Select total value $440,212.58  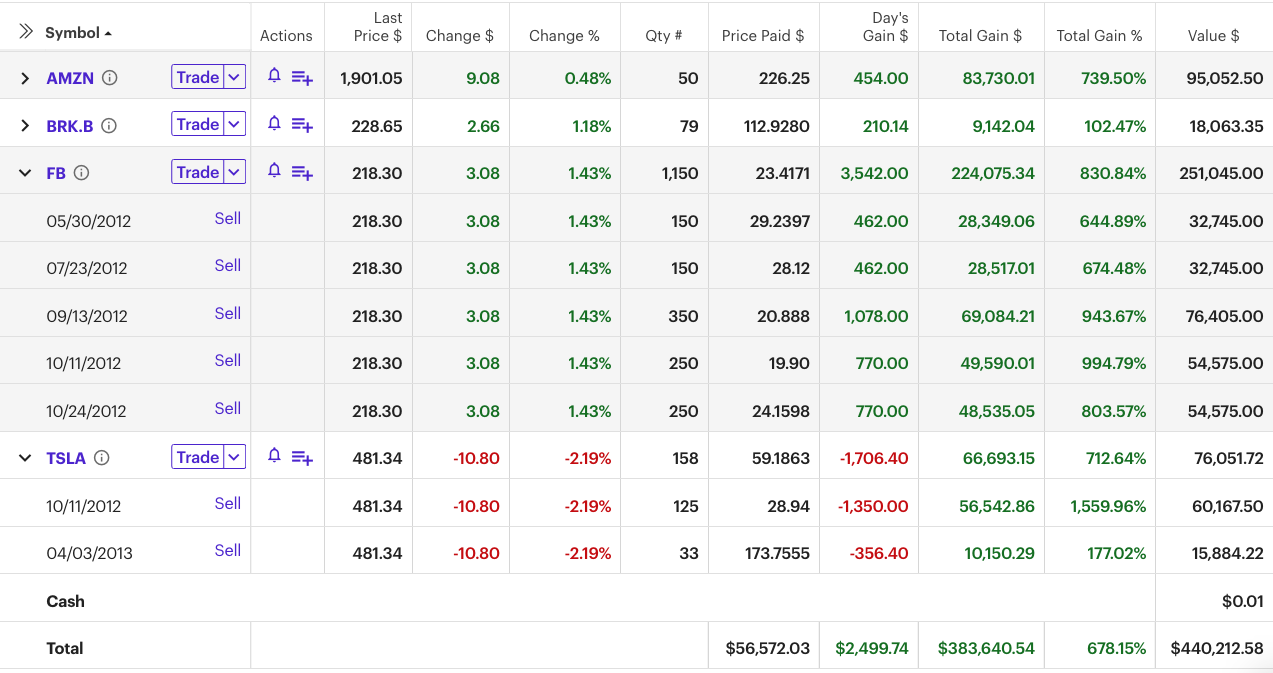tap(1217, 648)
